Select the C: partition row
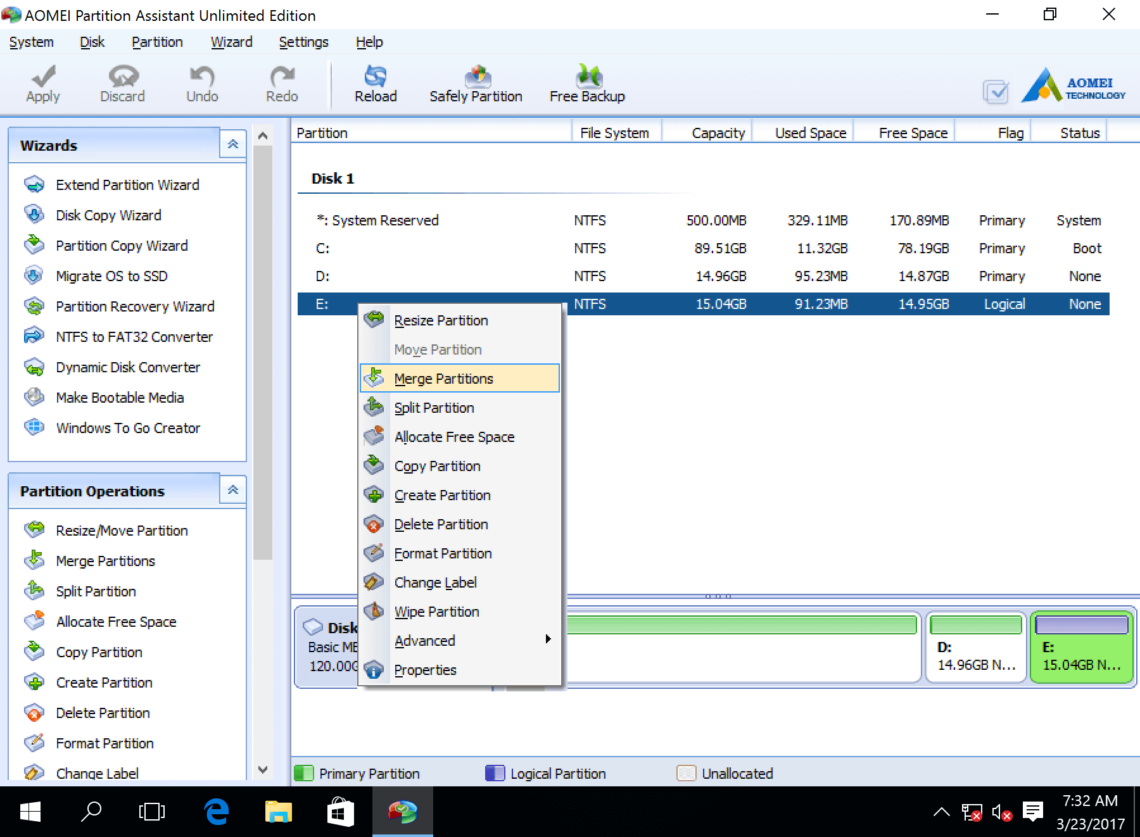 point(703,249)
